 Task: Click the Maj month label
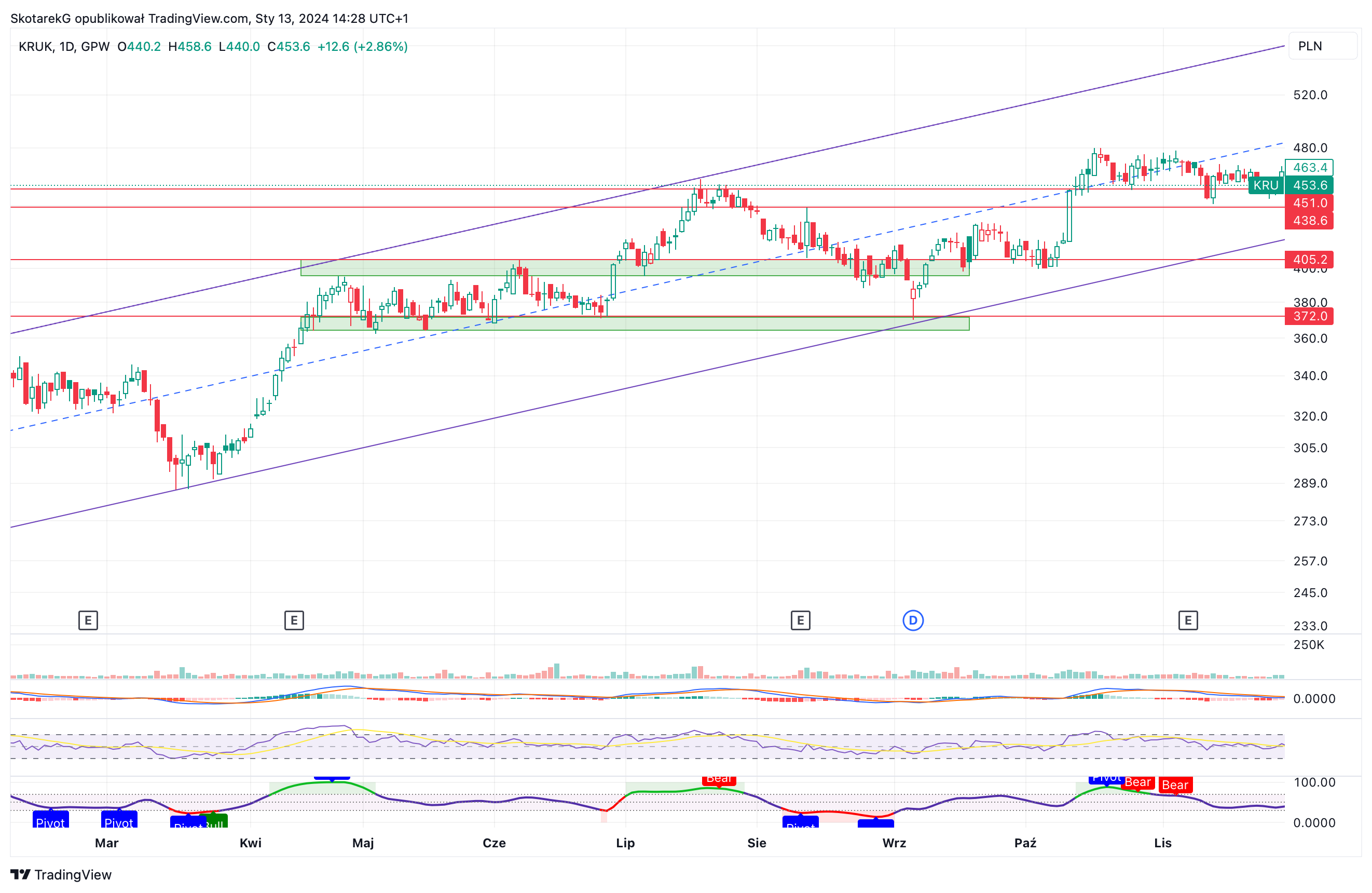(363, 843)
